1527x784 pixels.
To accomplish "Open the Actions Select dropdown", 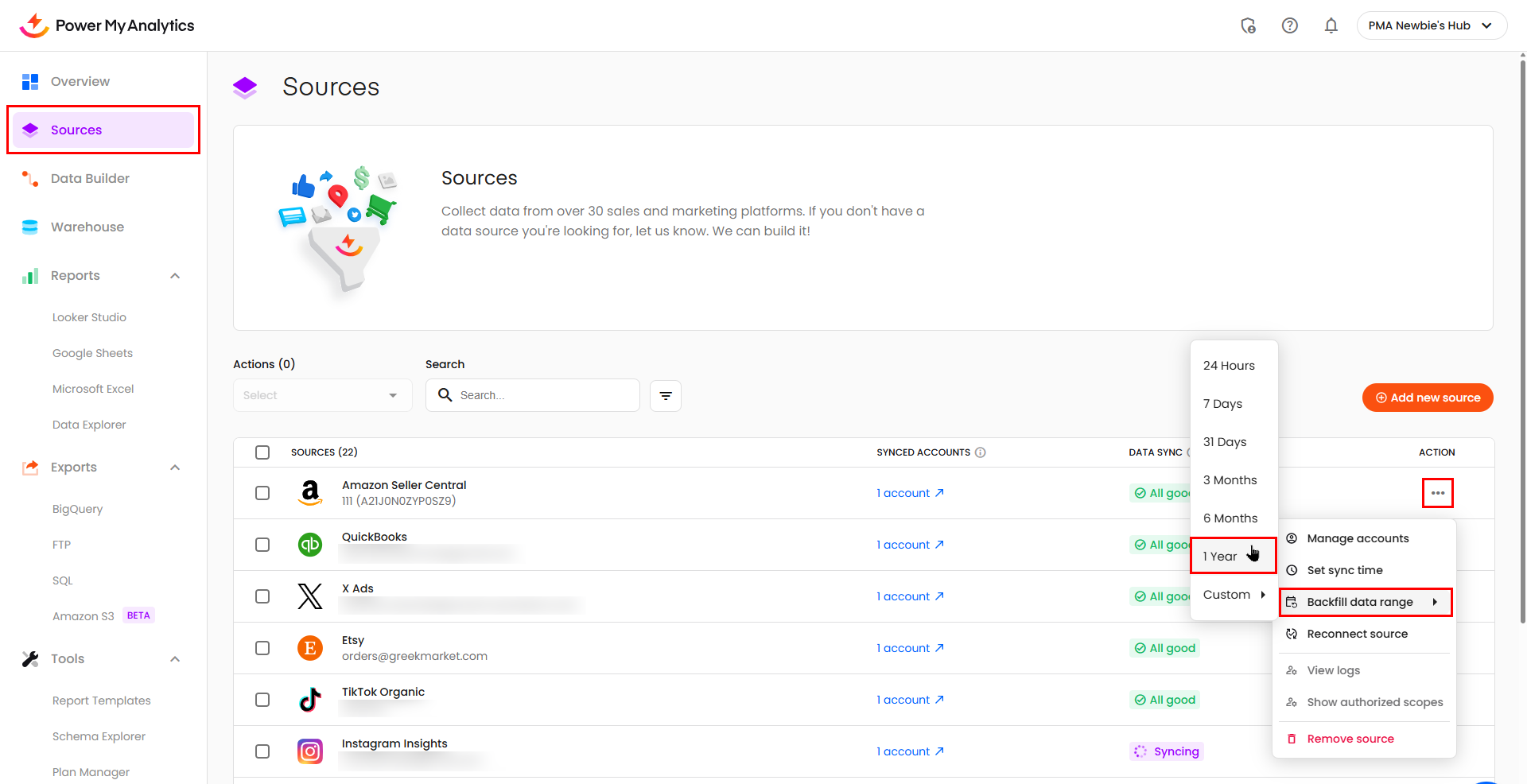I will 322,395.
